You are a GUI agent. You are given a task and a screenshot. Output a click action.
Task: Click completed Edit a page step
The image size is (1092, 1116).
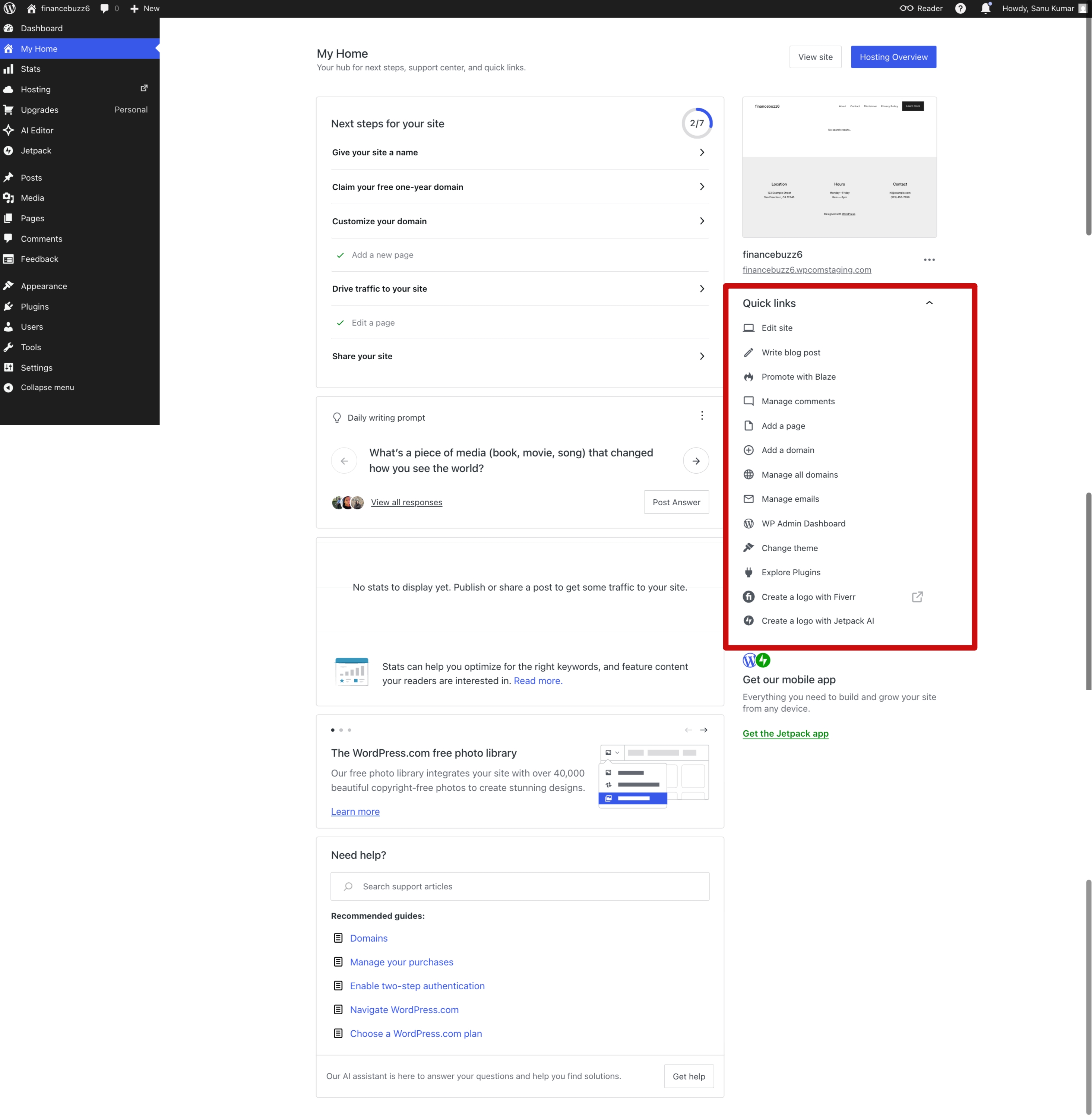click(x=520, y=323)
